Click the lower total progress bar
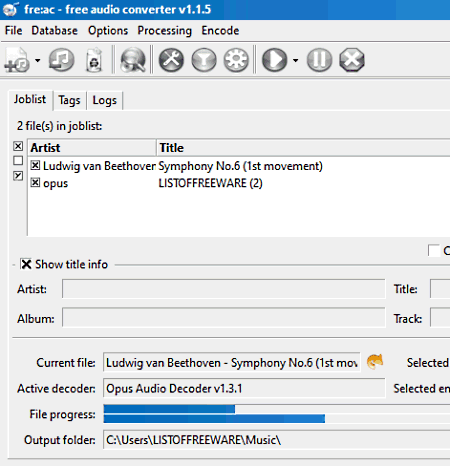The image size is (450, 466). (277, 418)
